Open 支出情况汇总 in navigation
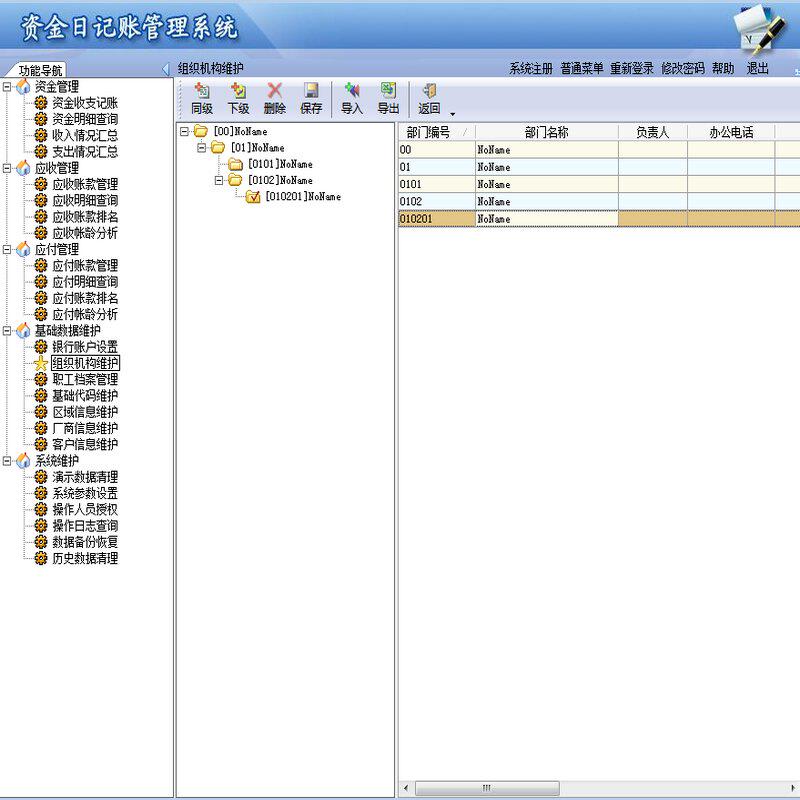800x800 pixels. (85, 152)
